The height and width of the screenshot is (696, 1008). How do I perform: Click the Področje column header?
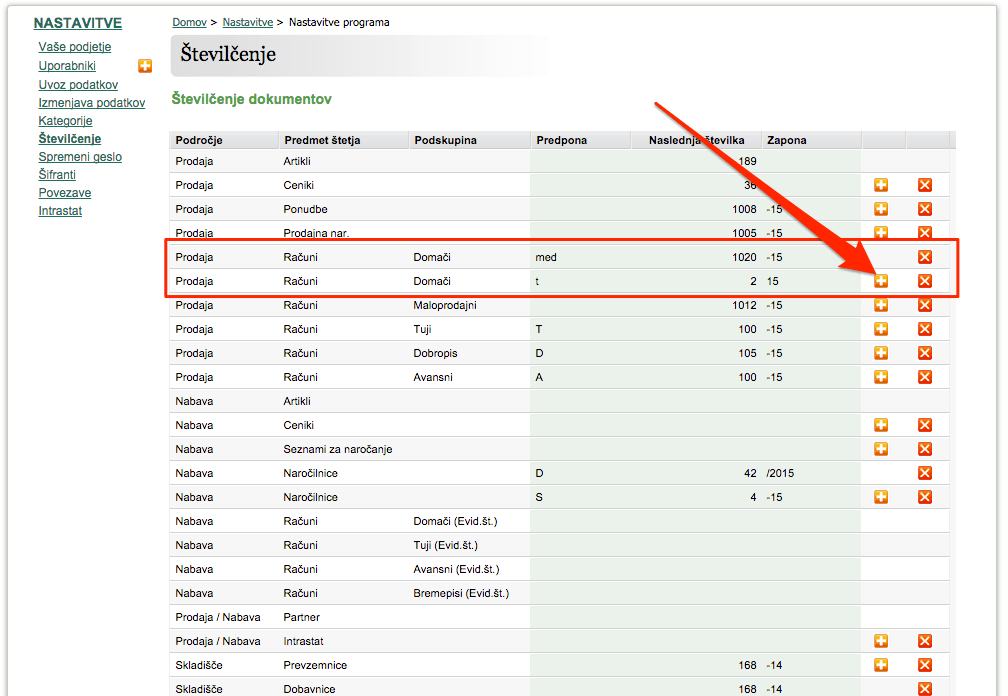pos(224,140)
